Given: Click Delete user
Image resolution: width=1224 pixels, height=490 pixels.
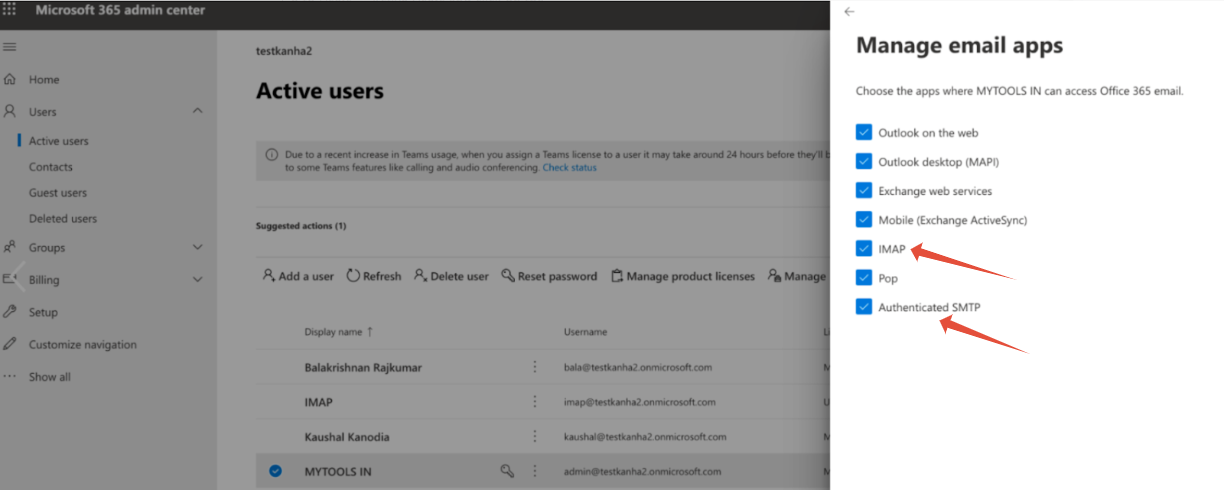Looking at the screenshot, I should point(451,276).
